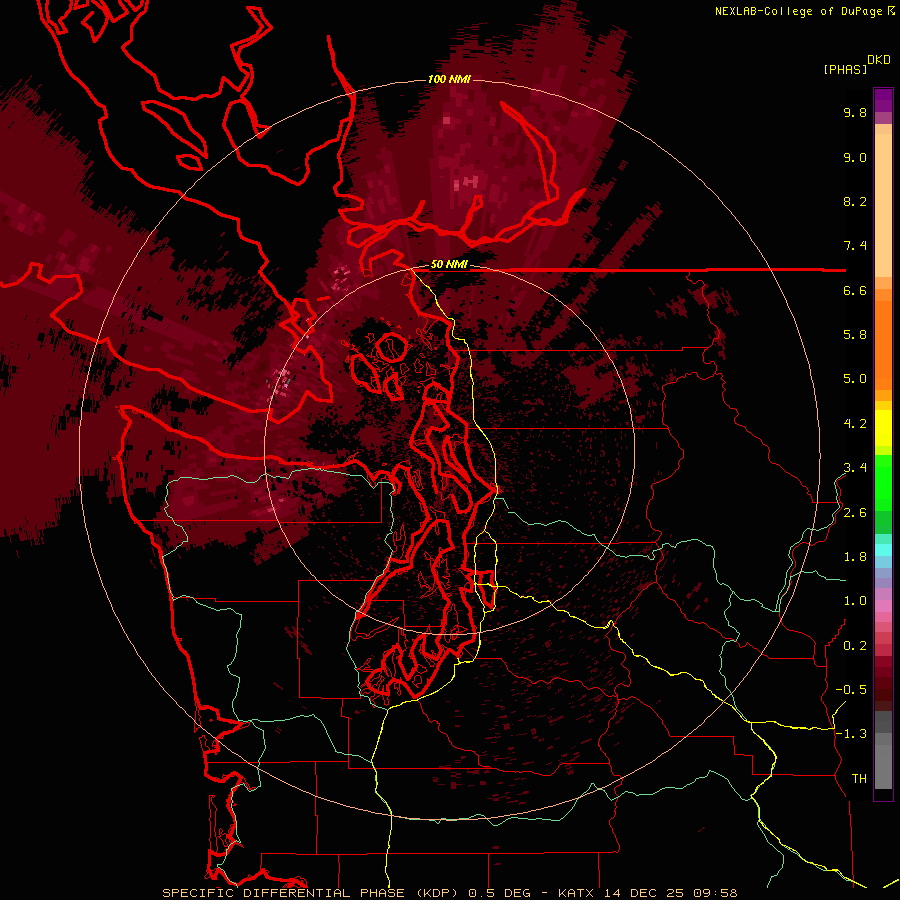Pick the purple band at the colorbar top
This screenshot has height=900, width=900.
[883, 100]
